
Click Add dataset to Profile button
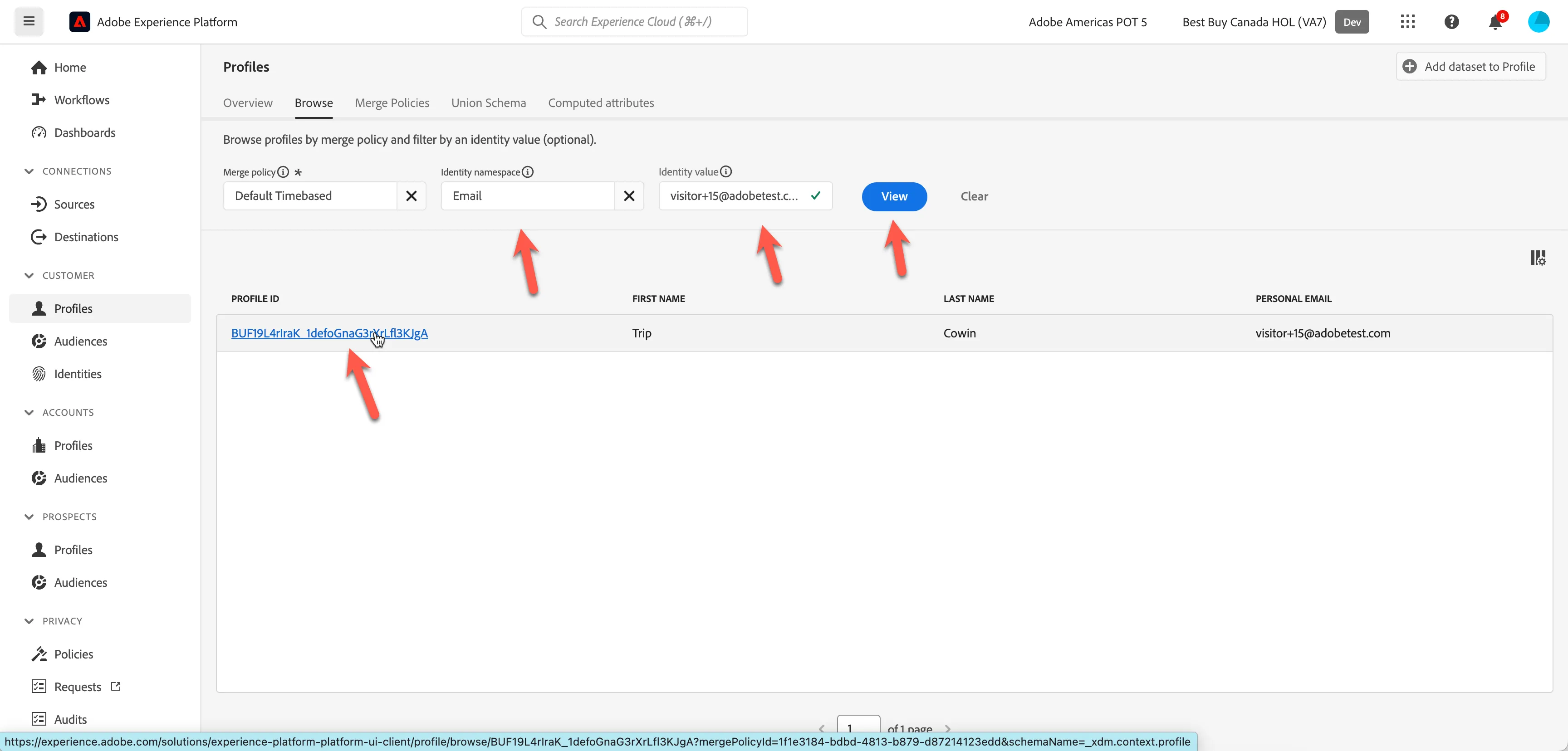point(1470,66)
